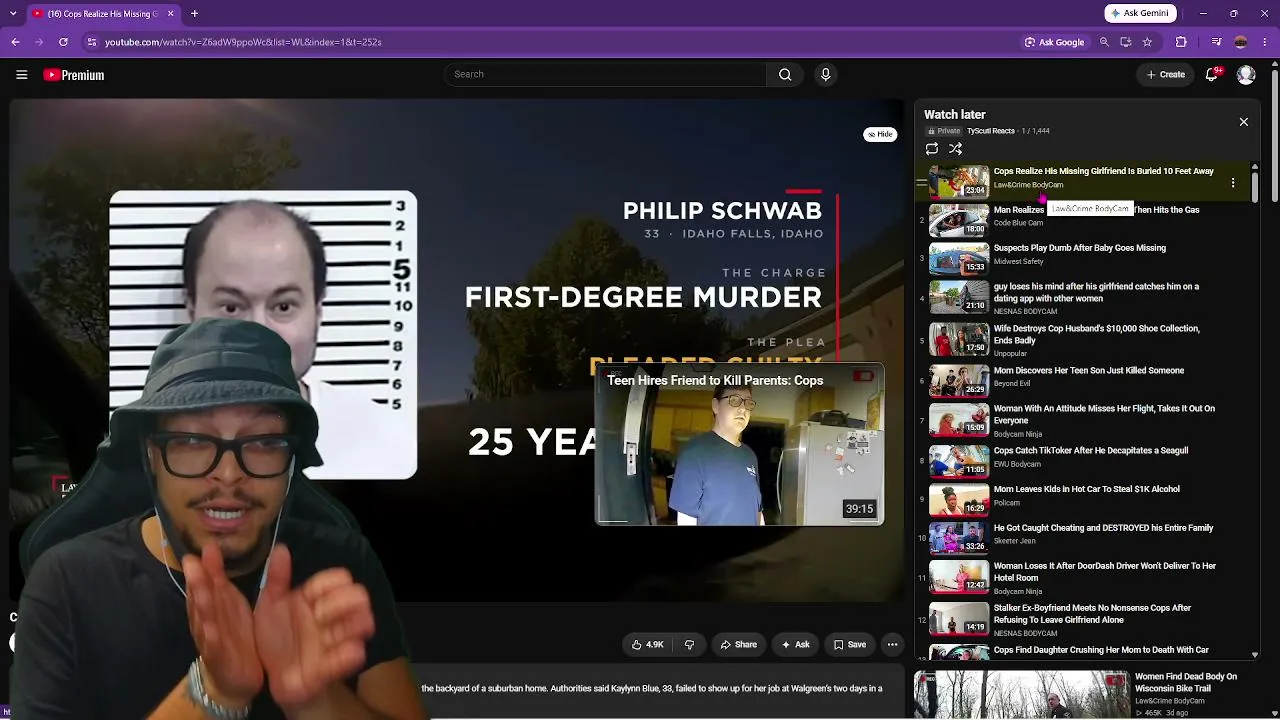Open 'Cops Find Daughter Crushing Her Mom' video
The width and height of the screenshot is (1280, 720).
click(x=1101, y=650)
